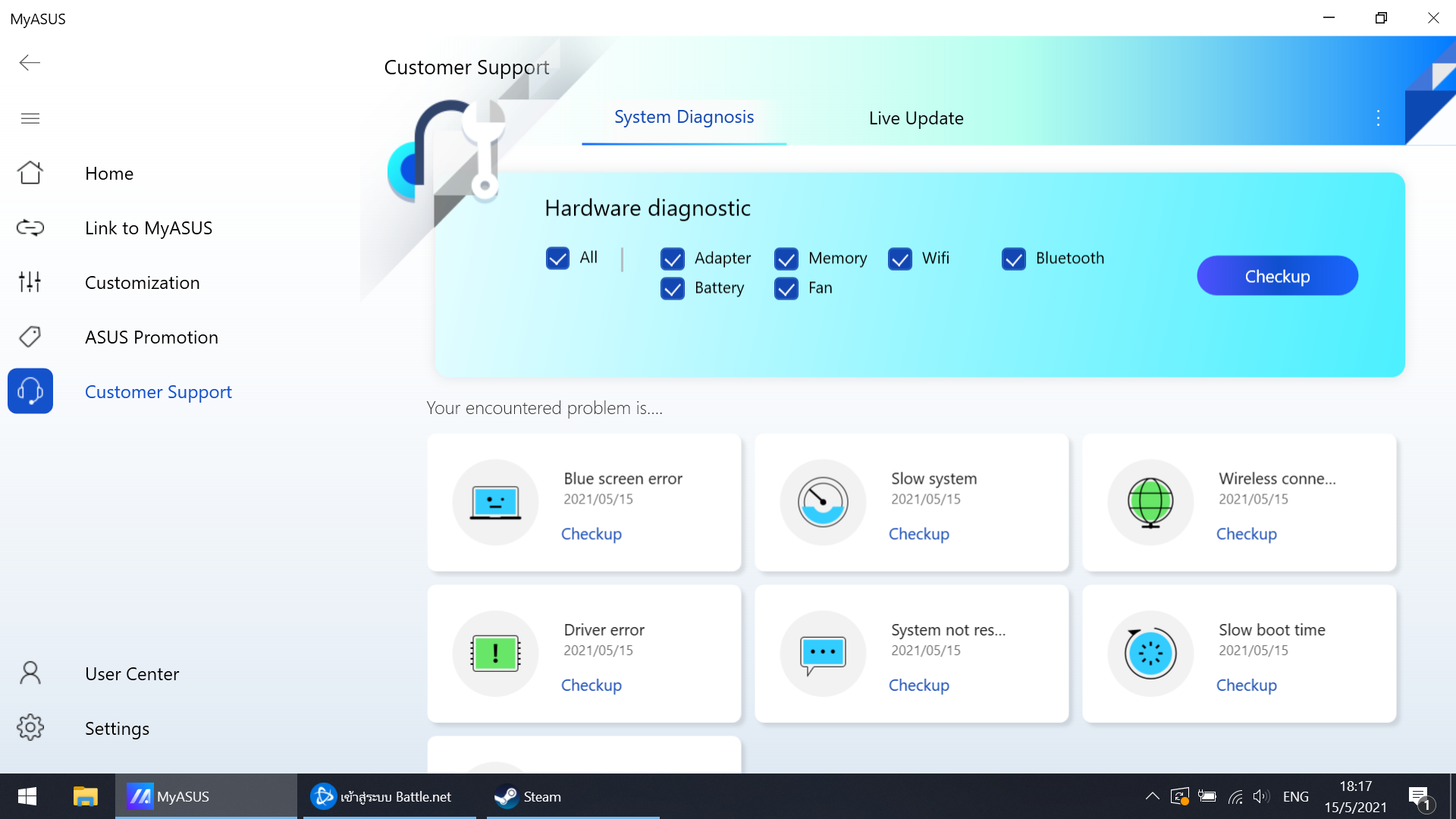The height and width of the screenshot is (819, 1456).
Task: Open Home from the sidebar
Action: 109,174
